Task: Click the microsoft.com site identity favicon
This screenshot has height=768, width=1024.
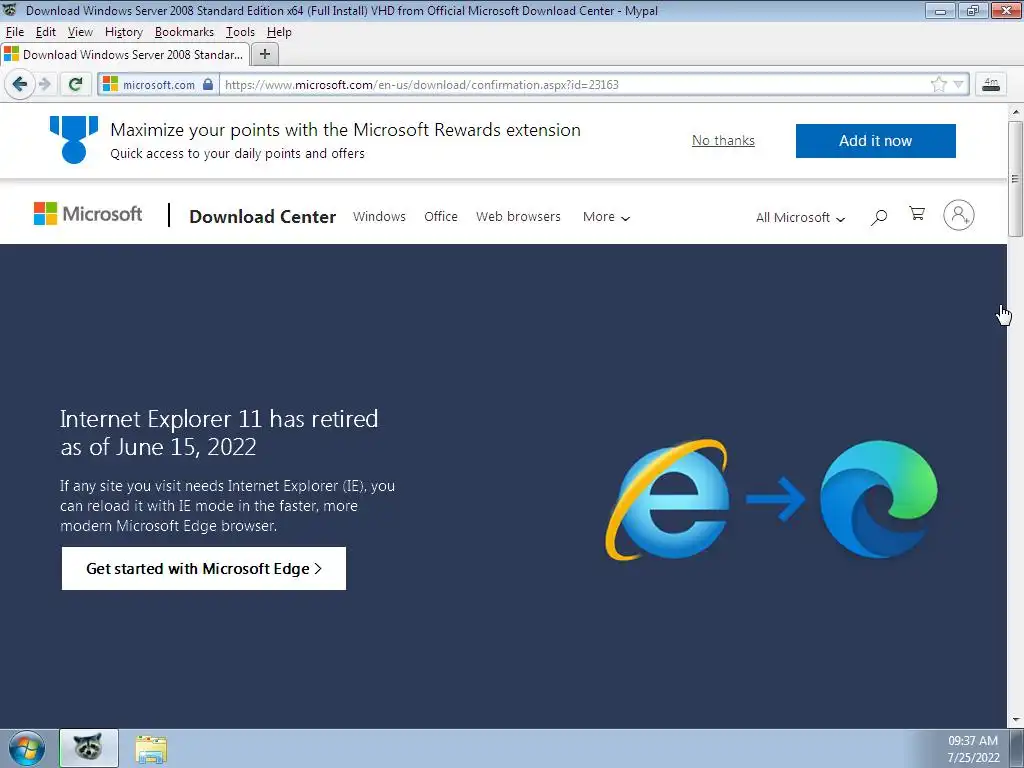Action: tap(110, 84)
